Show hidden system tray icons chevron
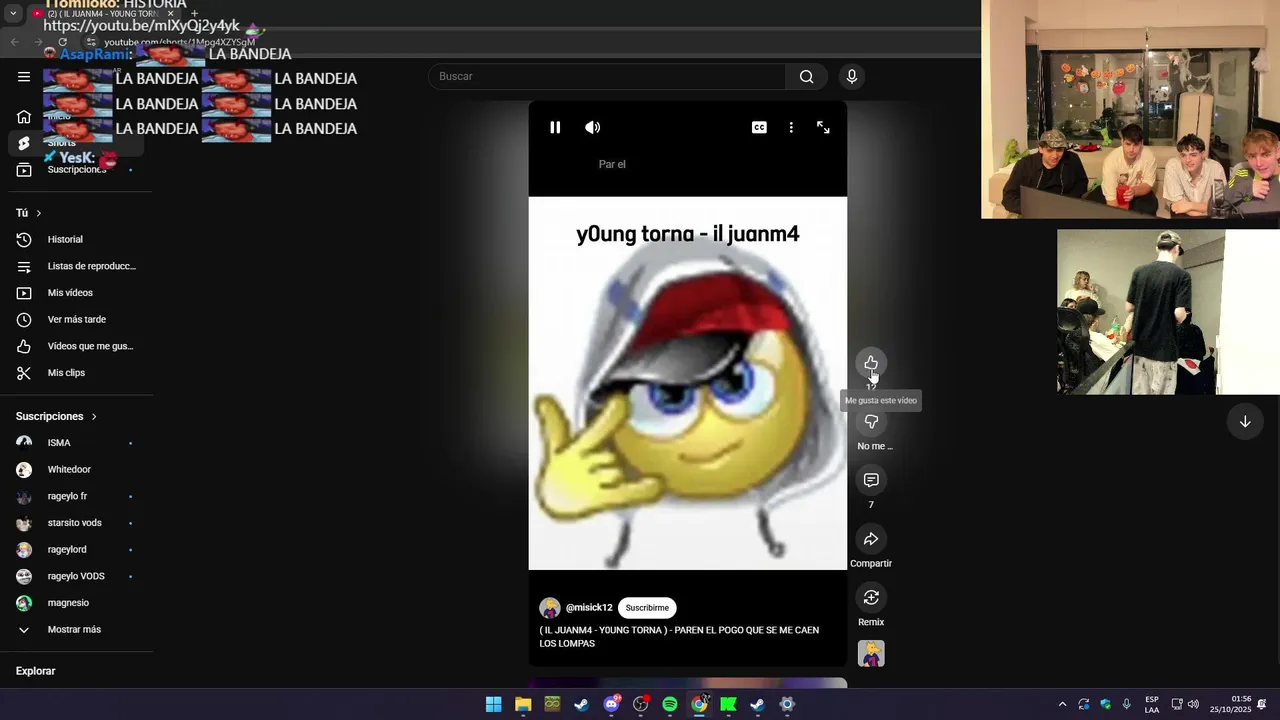Screen dimensions: 1280x720 coord(1062,704)
